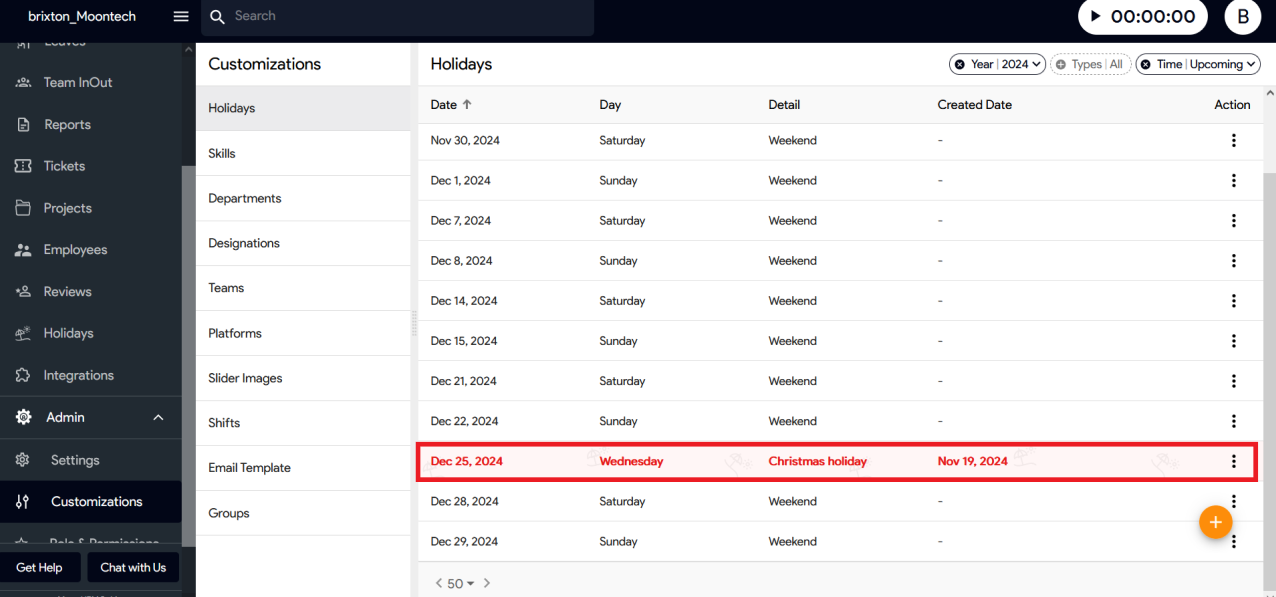The image size is (1276, 597).
Task: Open action menu for Nov 30, 2024 row
Action: click(1233, 141)
